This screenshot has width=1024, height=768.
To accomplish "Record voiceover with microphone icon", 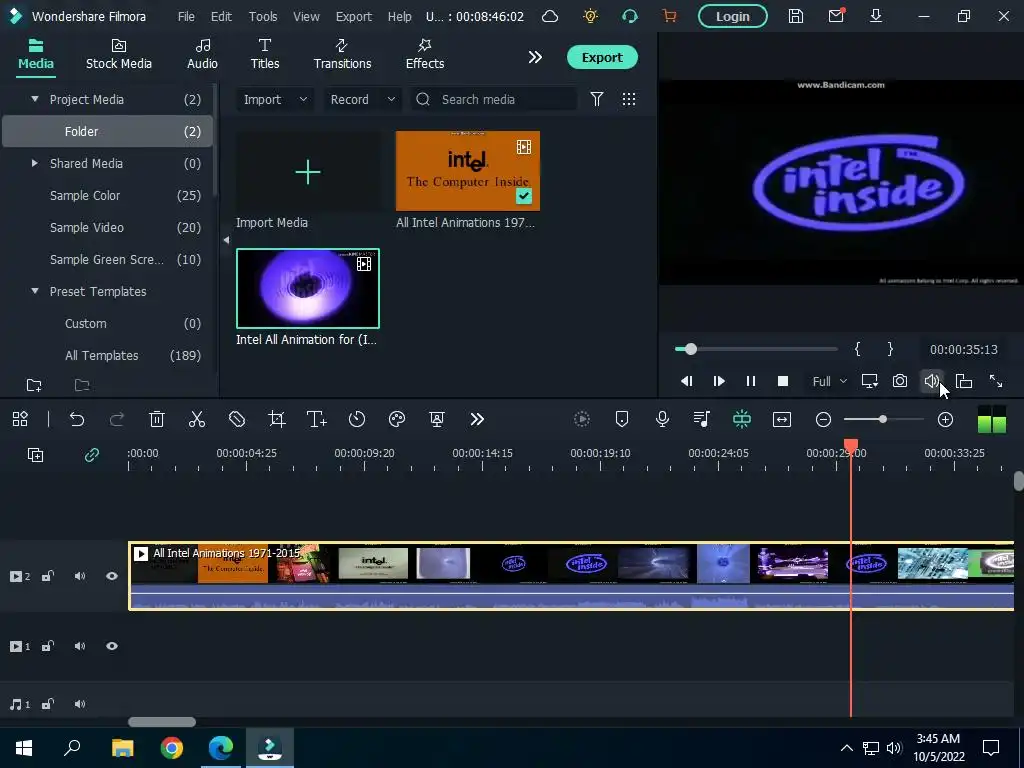I will [662, 419].
